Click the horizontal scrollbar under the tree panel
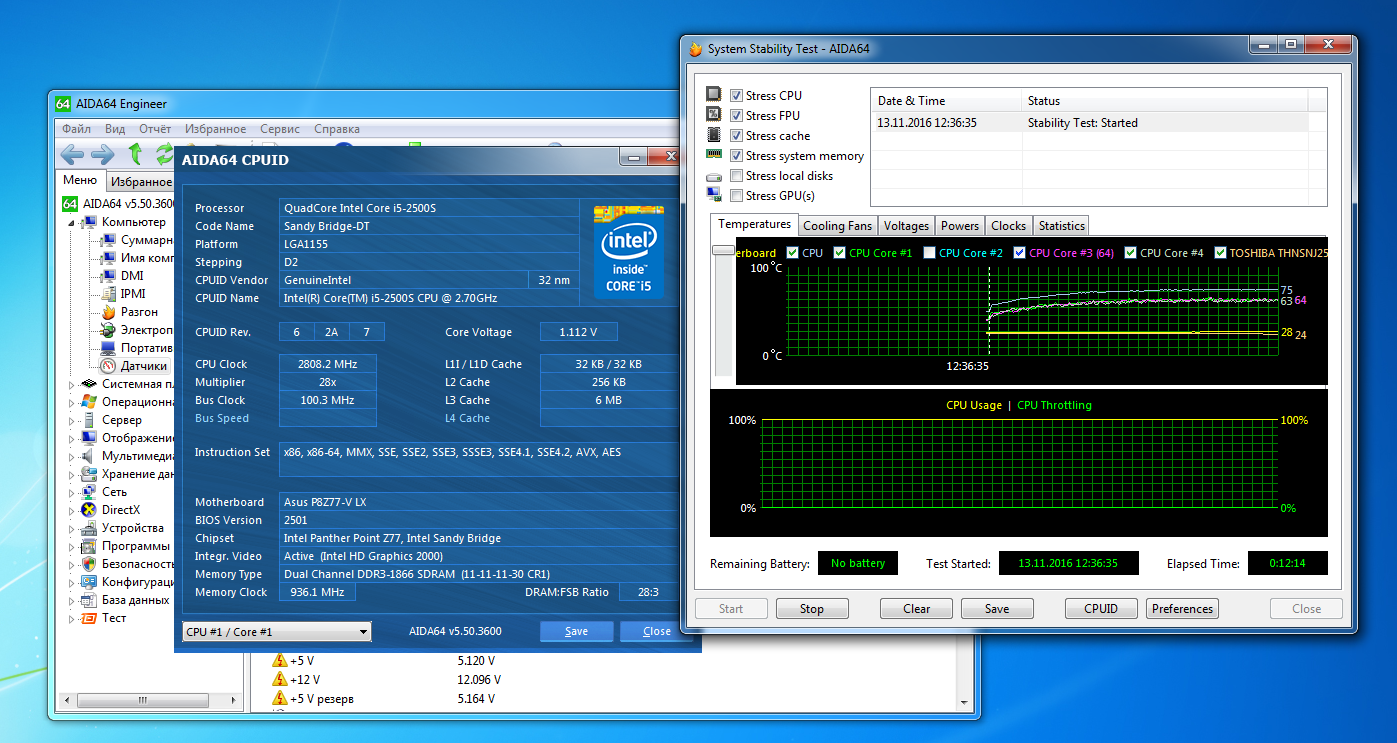 150,700
